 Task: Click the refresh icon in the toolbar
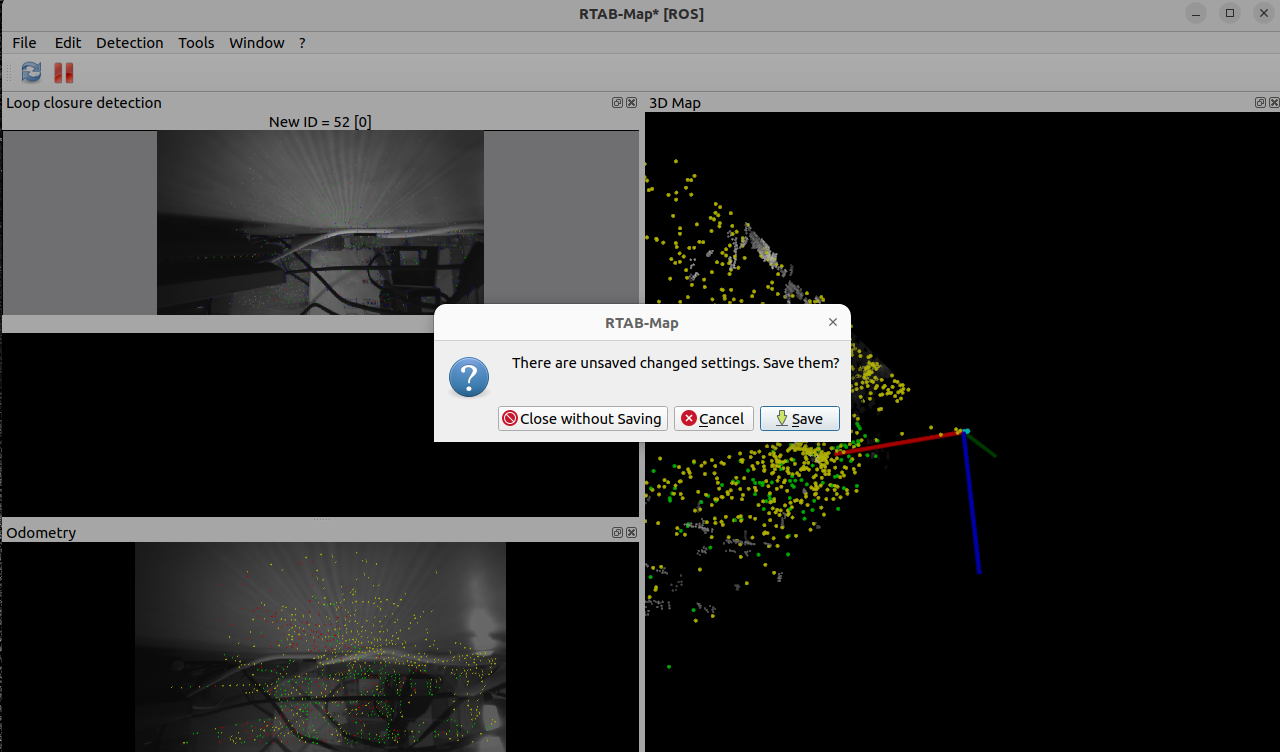click(x=31, y=72)
